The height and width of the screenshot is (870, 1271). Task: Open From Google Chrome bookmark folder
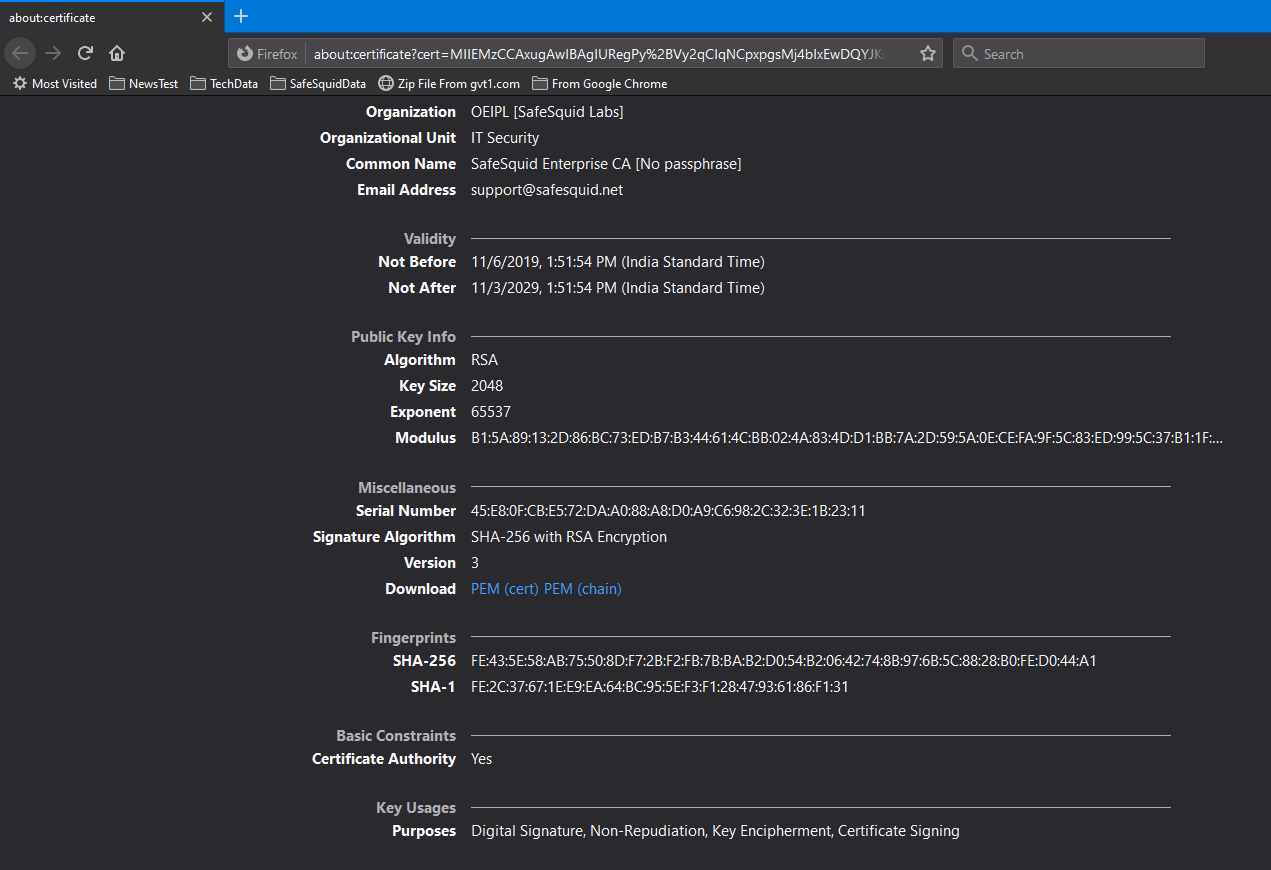click(599, 84)
